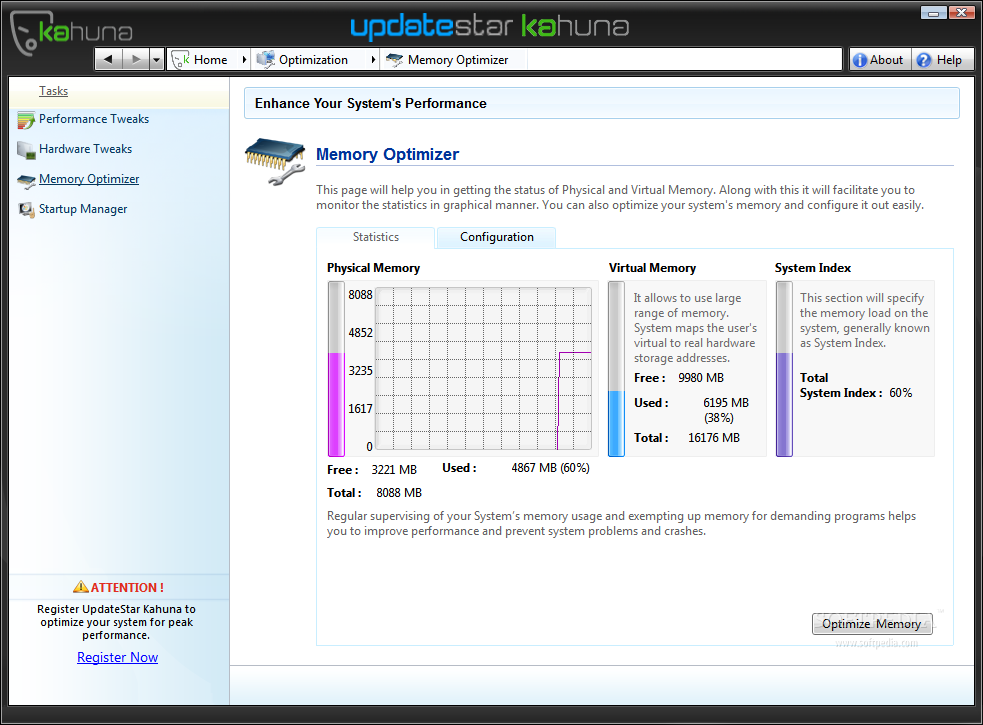
Task: Expand the arrow after Home breadcrumb
Action: pyautogui.click(x=244, y=60)
